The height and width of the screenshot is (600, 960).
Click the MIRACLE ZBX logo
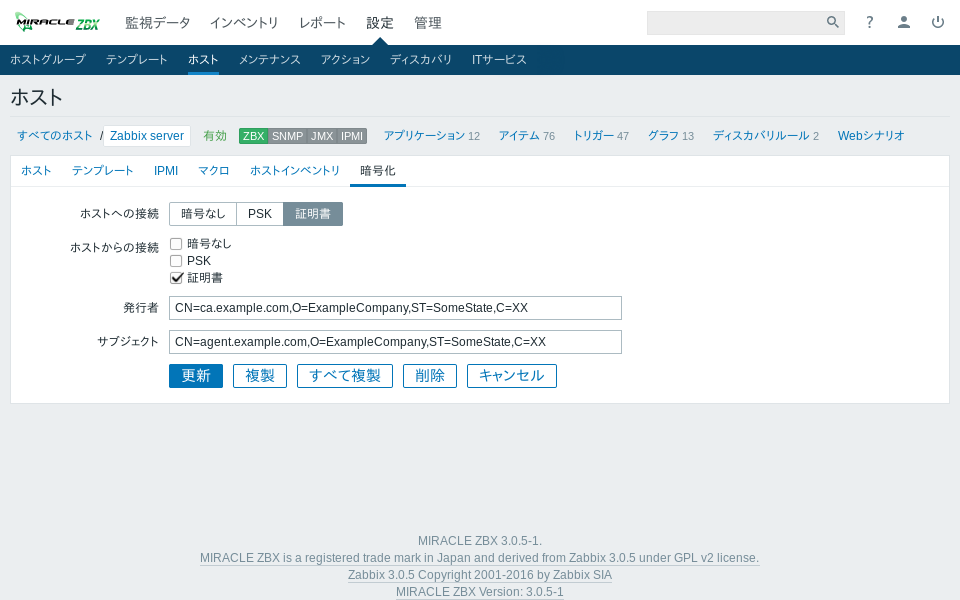(x=57, y=22)
